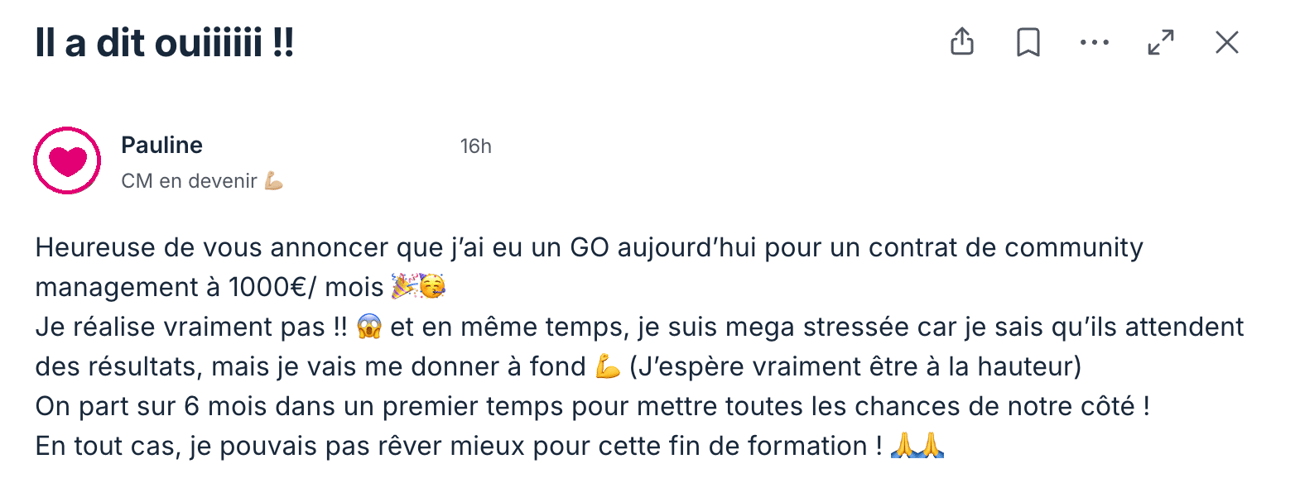
Task: Click the flexed biceps emoji after "à fond"
Action: tap(607, 367)
